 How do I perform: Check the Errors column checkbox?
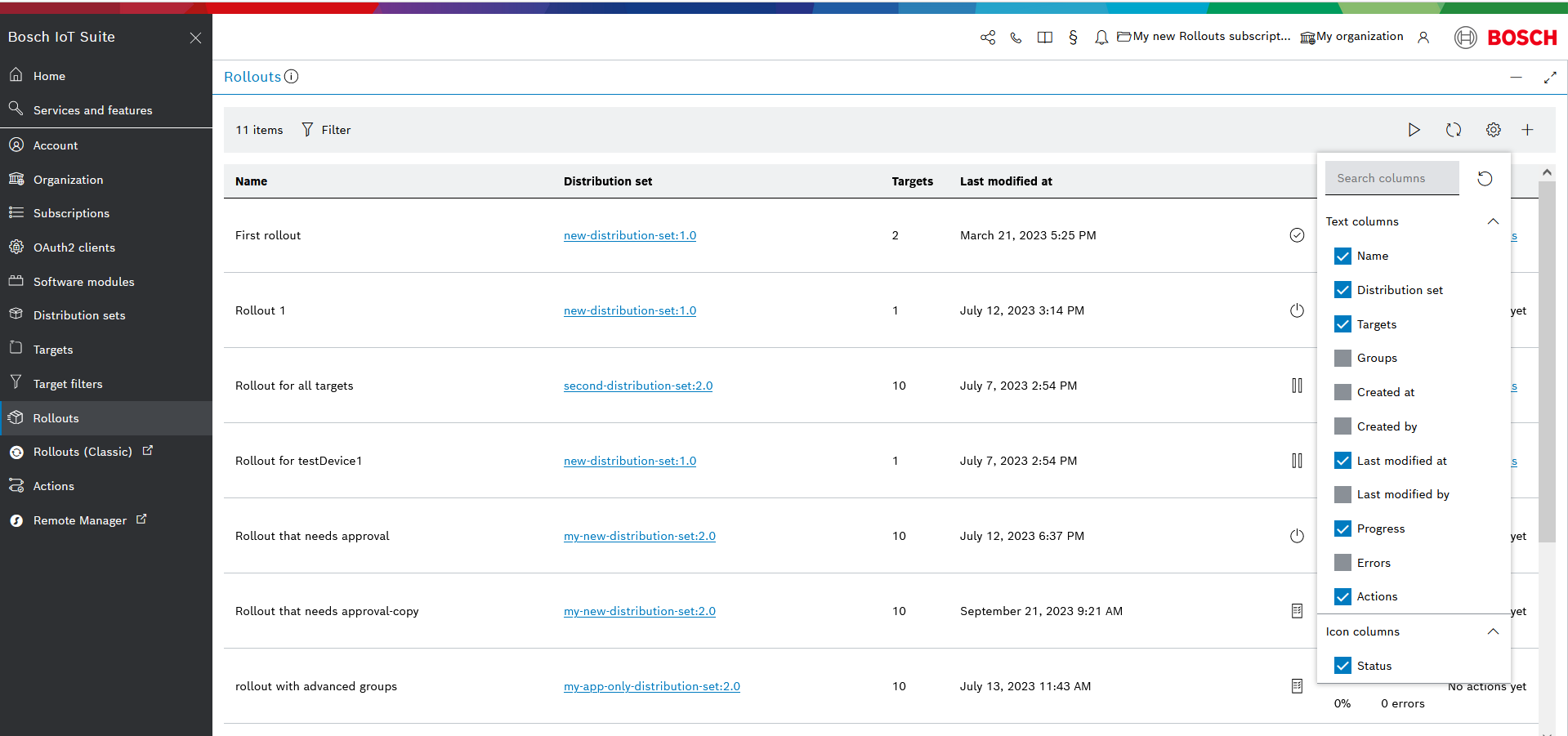tap(1342, 563)
